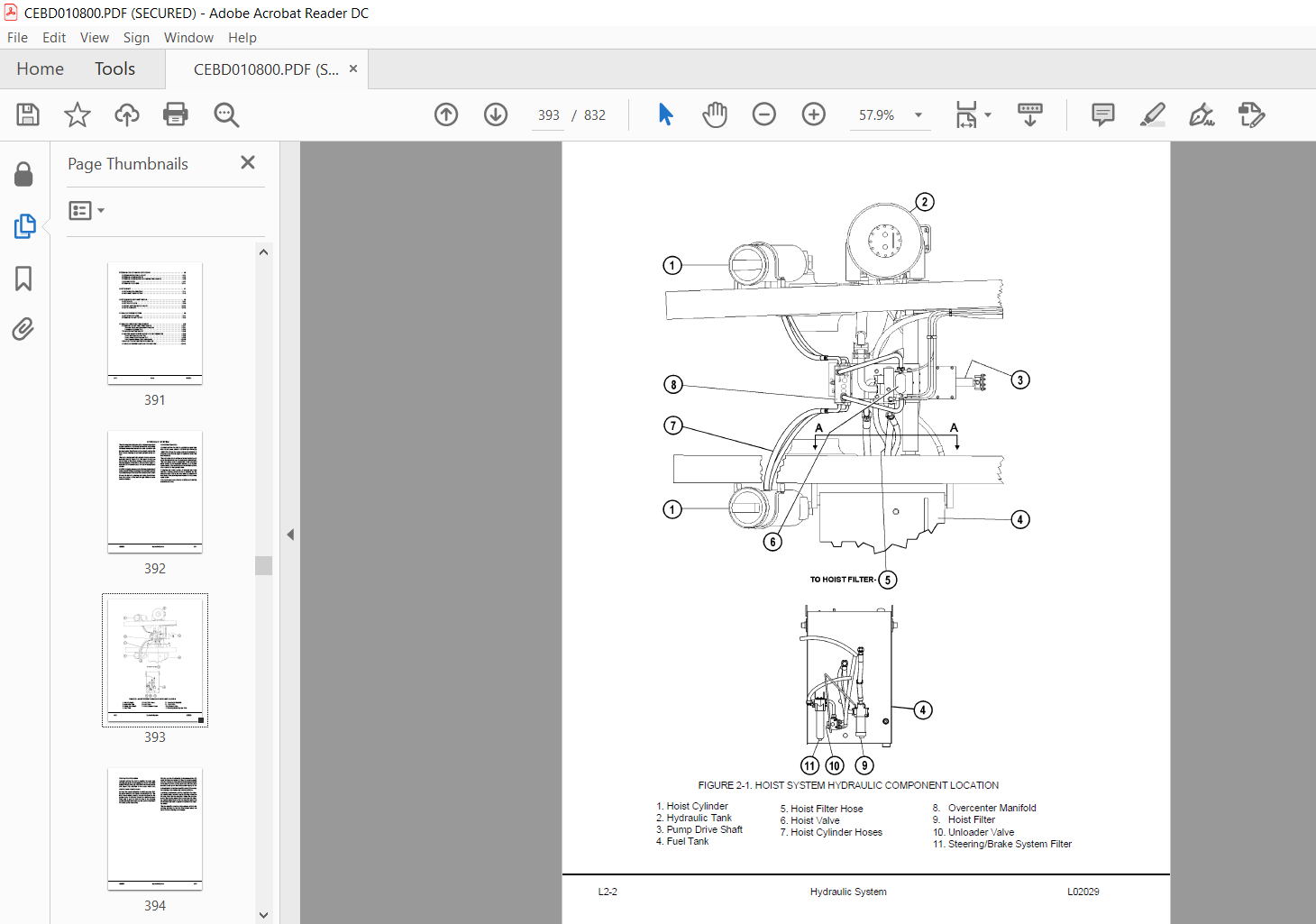Select the CEBD010800.PDF document tab
This screenshot has width=1316, height=924.
point(266,69)
